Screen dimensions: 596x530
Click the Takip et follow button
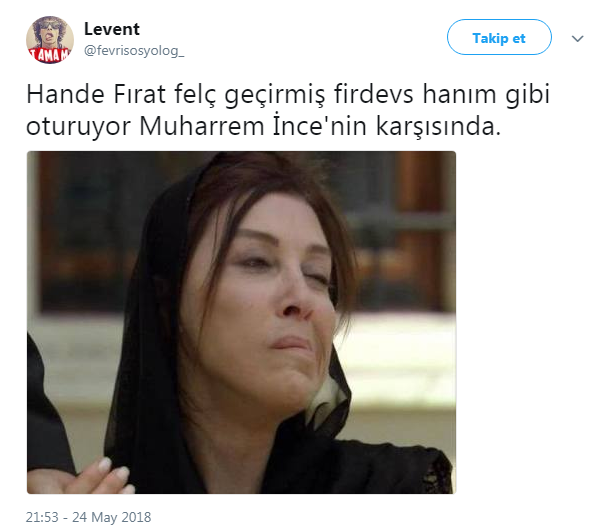click(499, 37)
